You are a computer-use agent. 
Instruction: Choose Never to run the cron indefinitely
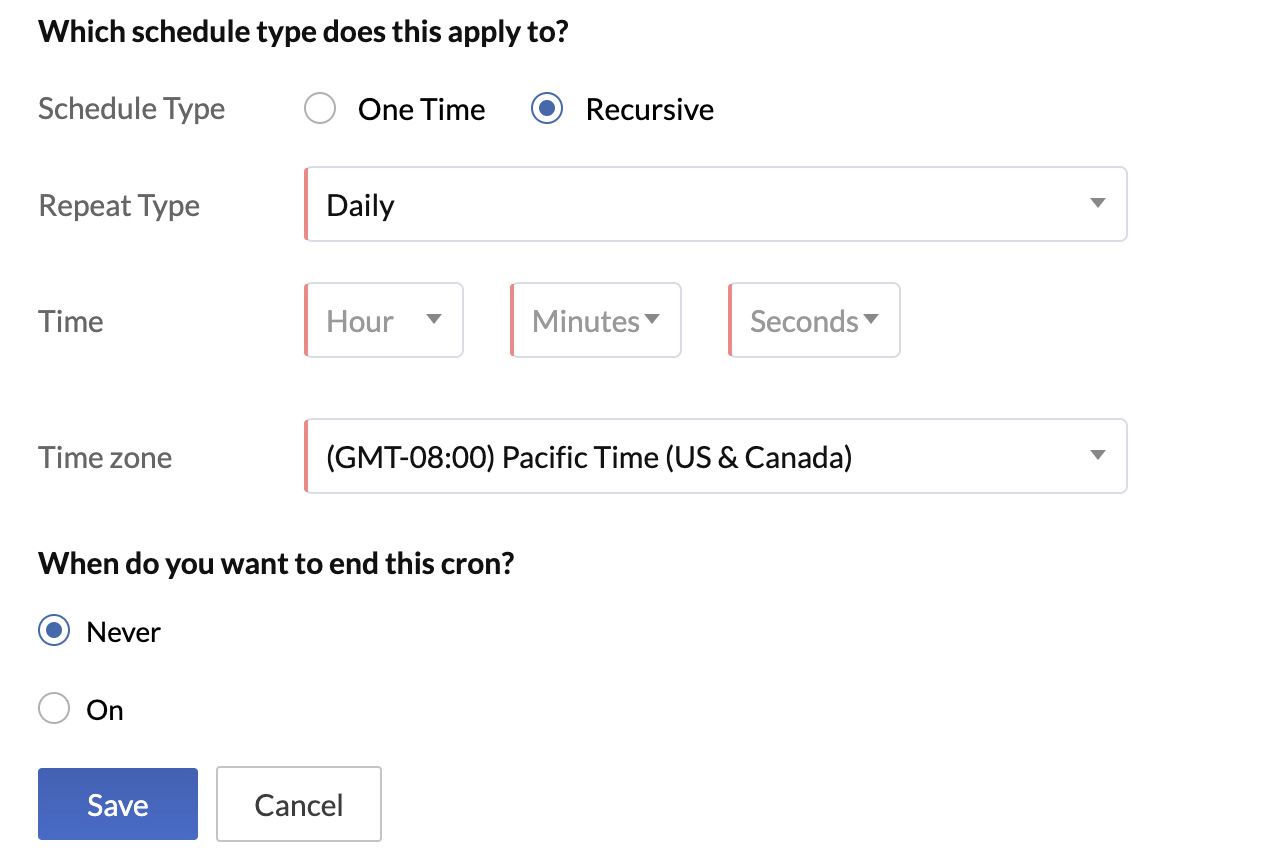53,631
